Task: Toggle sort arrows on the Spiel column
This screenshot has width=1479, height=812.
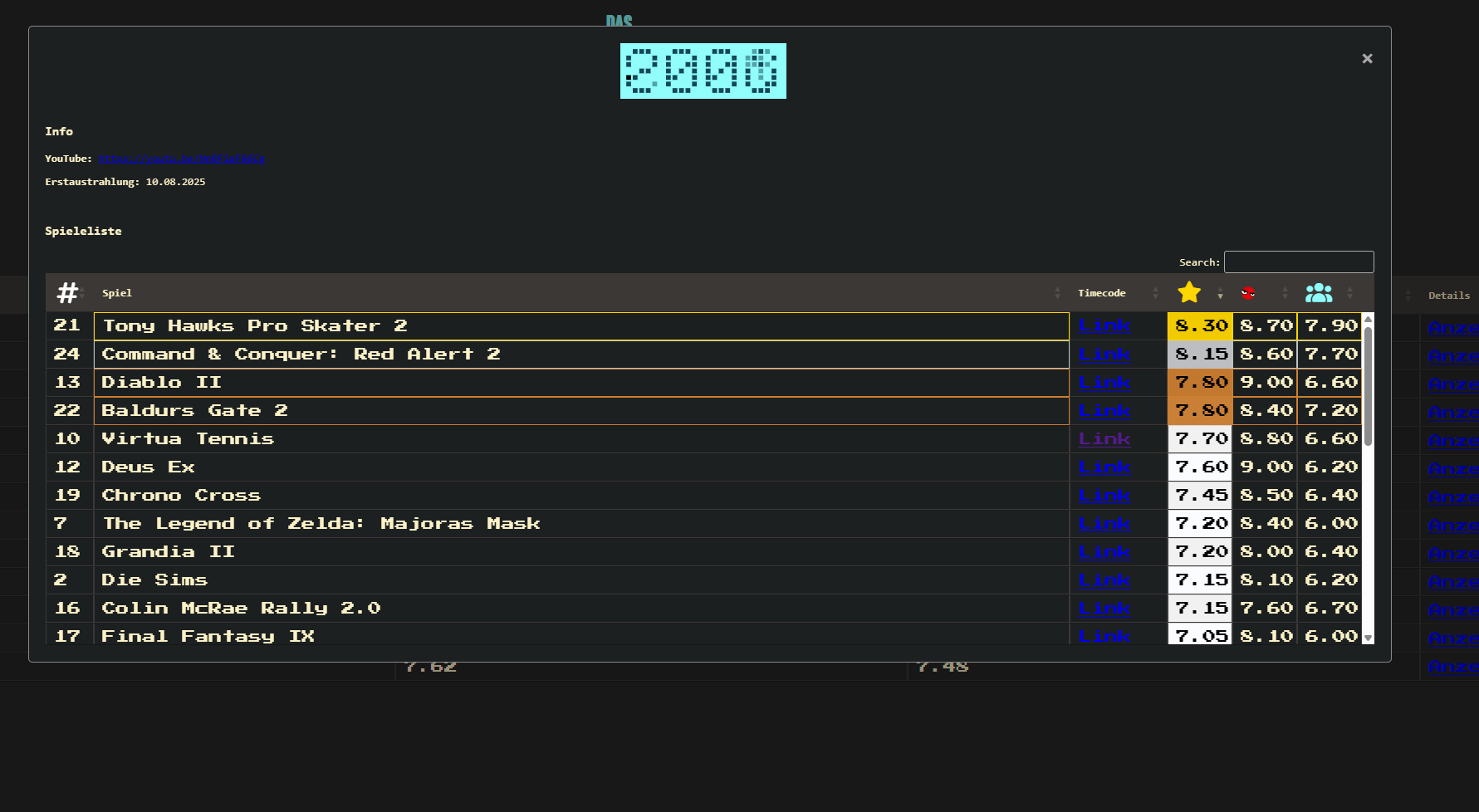Action: click(x=1057, y=293)
